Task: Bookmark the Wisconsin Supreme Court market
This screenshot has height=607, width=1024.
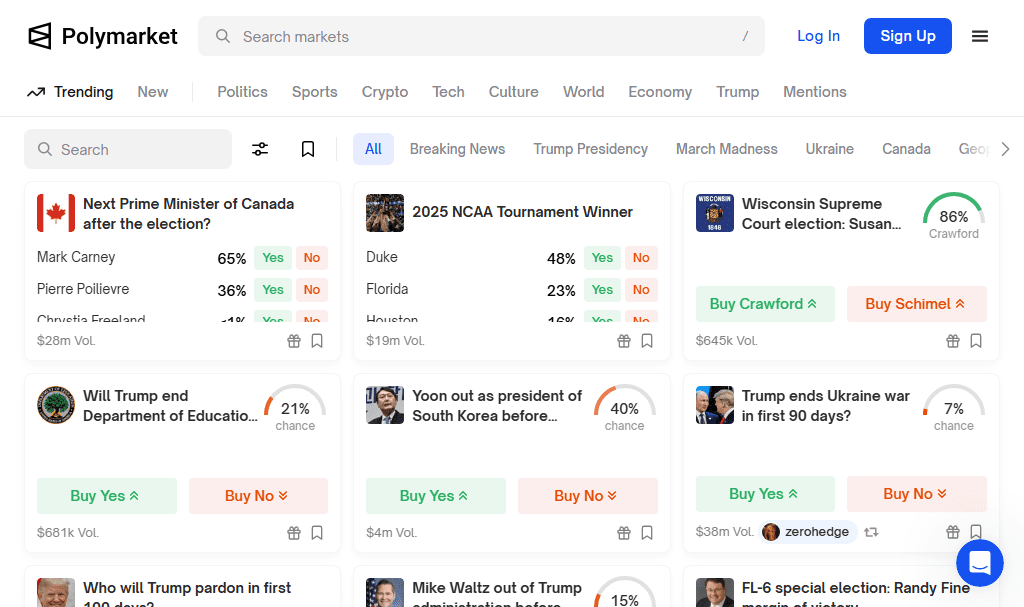Action: coord(976,341)
